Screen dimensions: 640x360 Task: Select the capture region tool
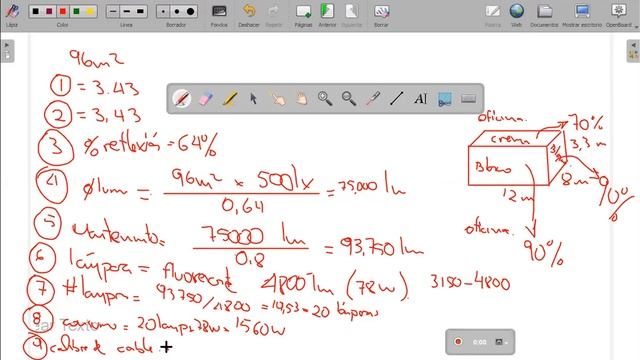444,99
